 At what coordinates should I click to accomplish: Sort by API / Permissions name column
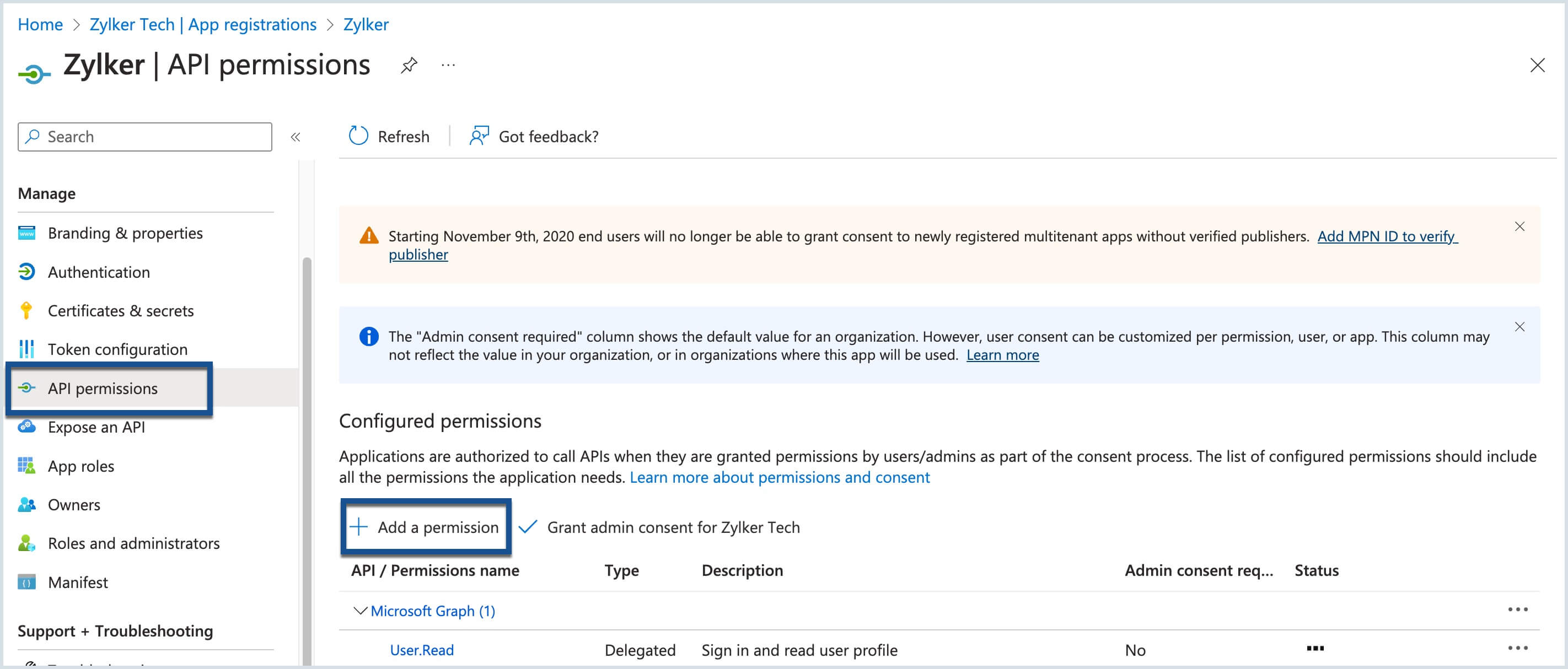coord(434,570)
